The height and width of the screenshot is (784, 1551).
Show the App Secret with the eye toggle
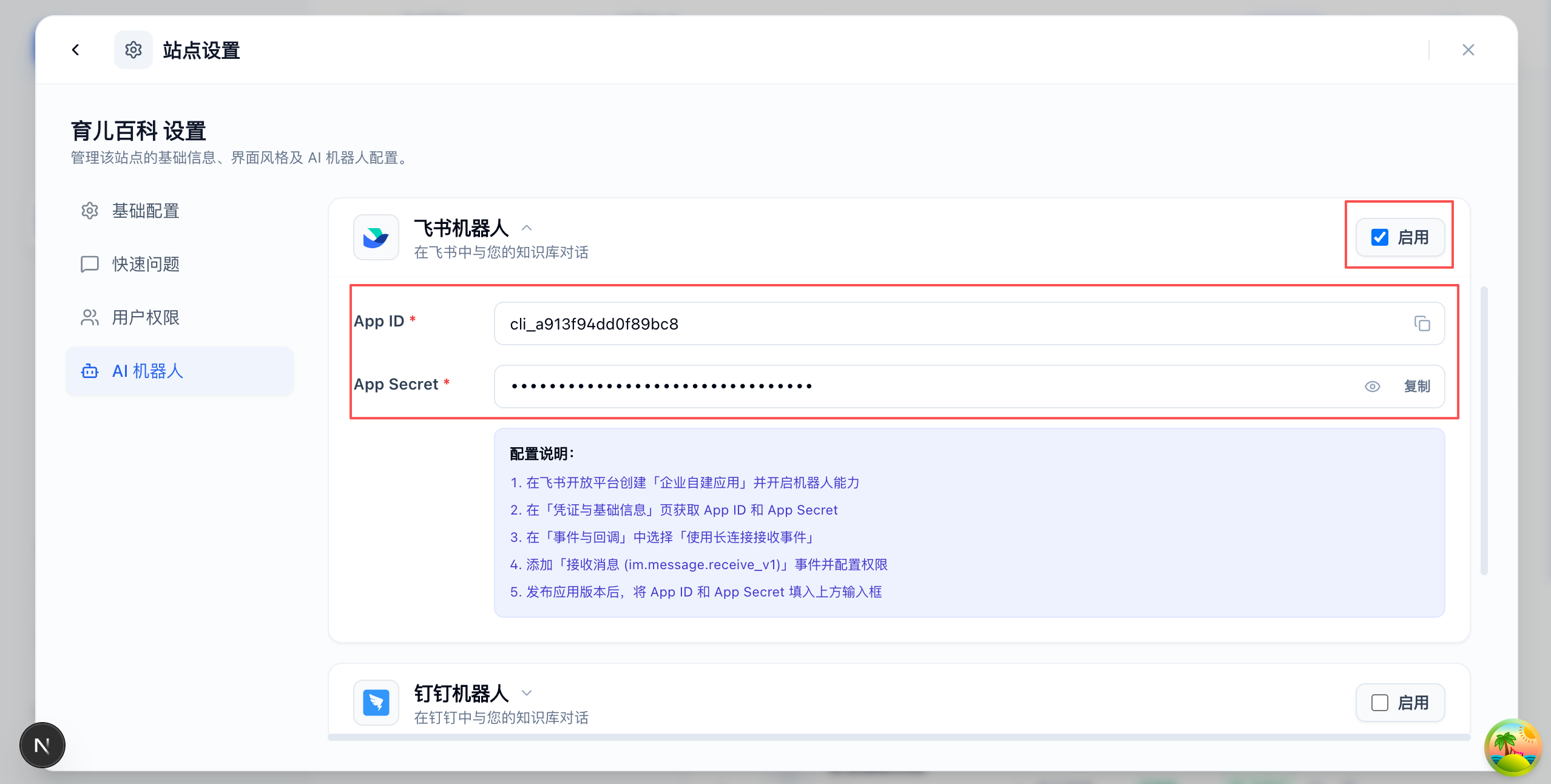pos(1373,387)
